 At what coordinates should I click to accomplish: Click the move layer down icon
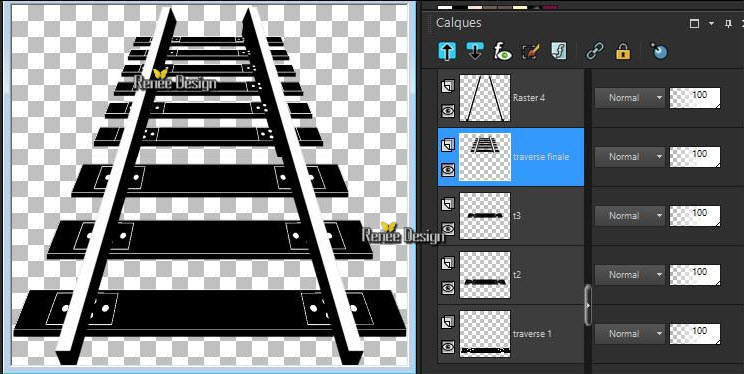pyautogui.click(x=474, y=51)
